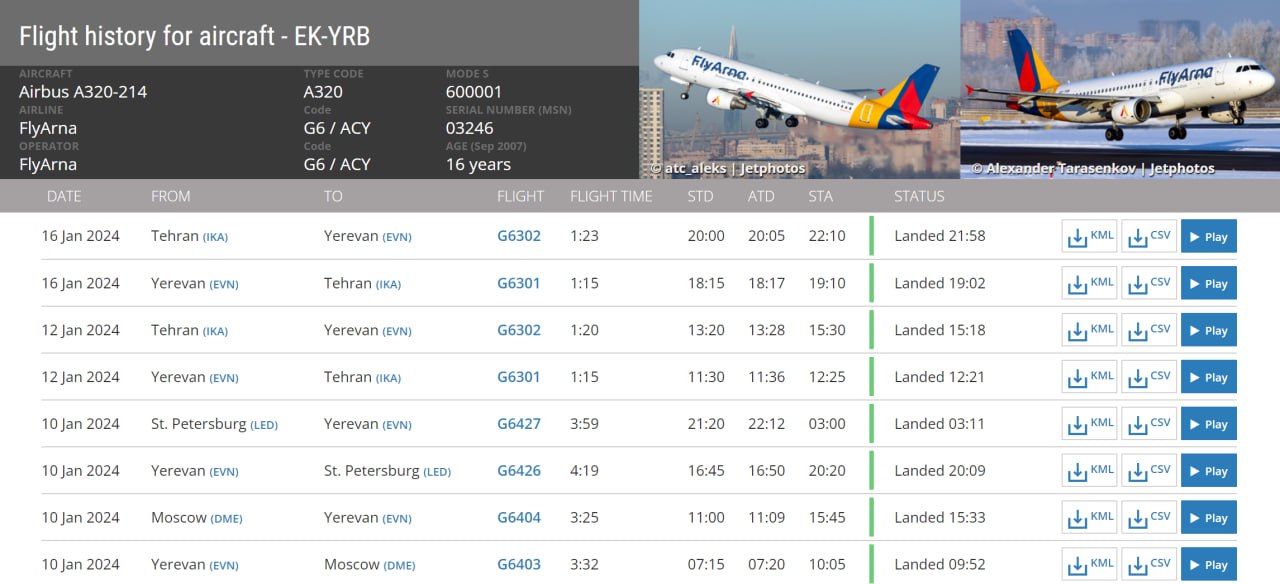Open the atc_aleks takeoff aircraft photo

point(799,90)
